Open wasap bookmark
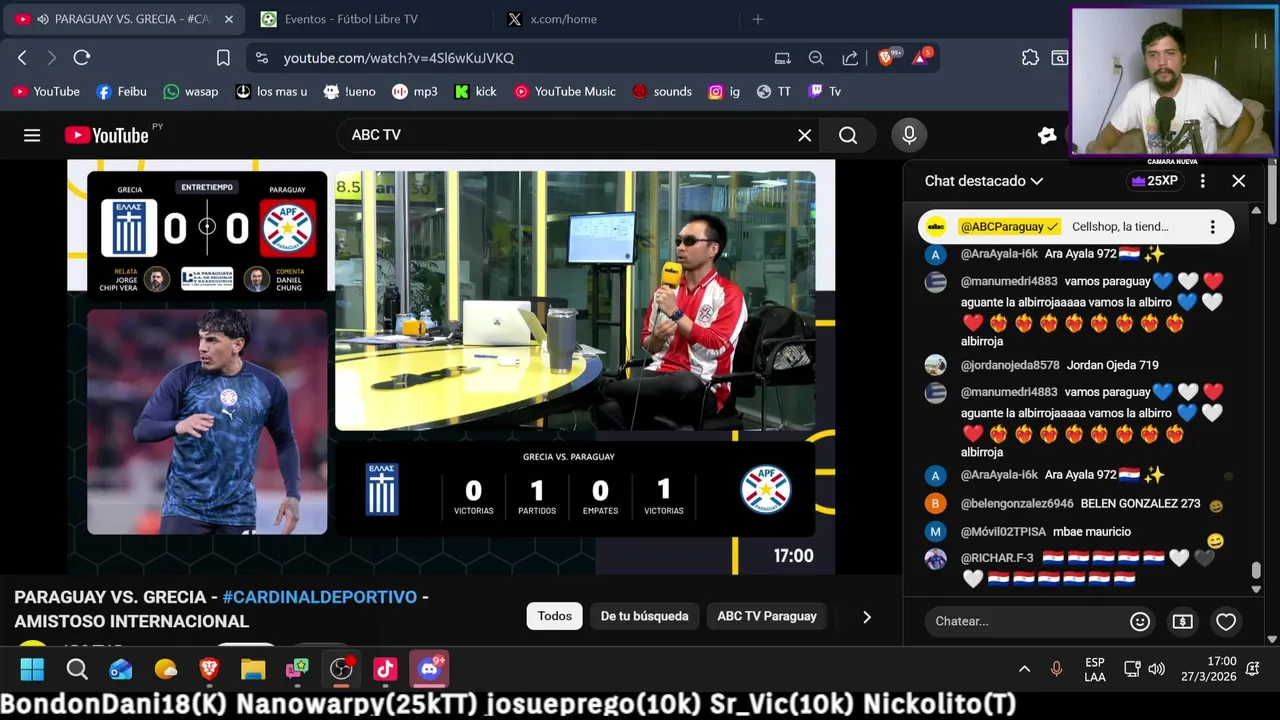This screenshot has height=720, width=1280. click(190, 91)
